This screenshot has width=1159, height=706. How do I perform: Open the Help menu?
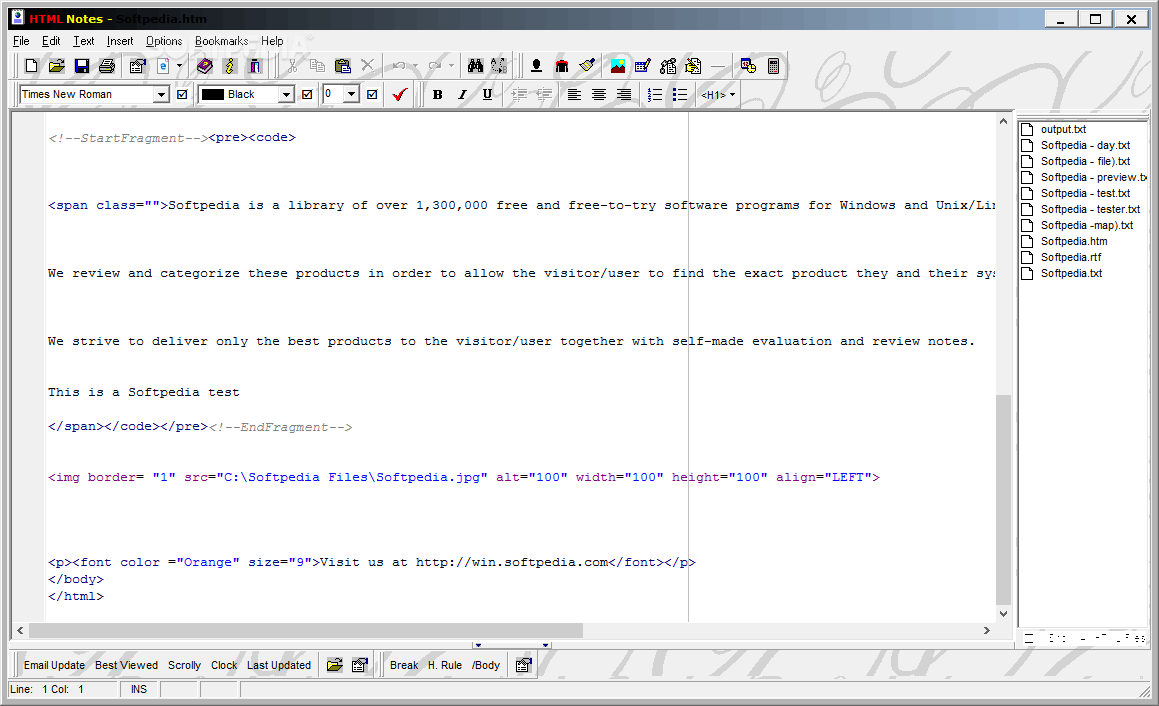click(x=272, y=41)
